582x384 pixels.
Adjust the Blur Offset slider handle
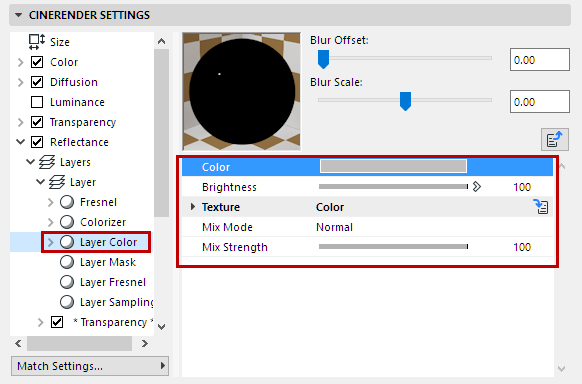(x=323, y=59)
